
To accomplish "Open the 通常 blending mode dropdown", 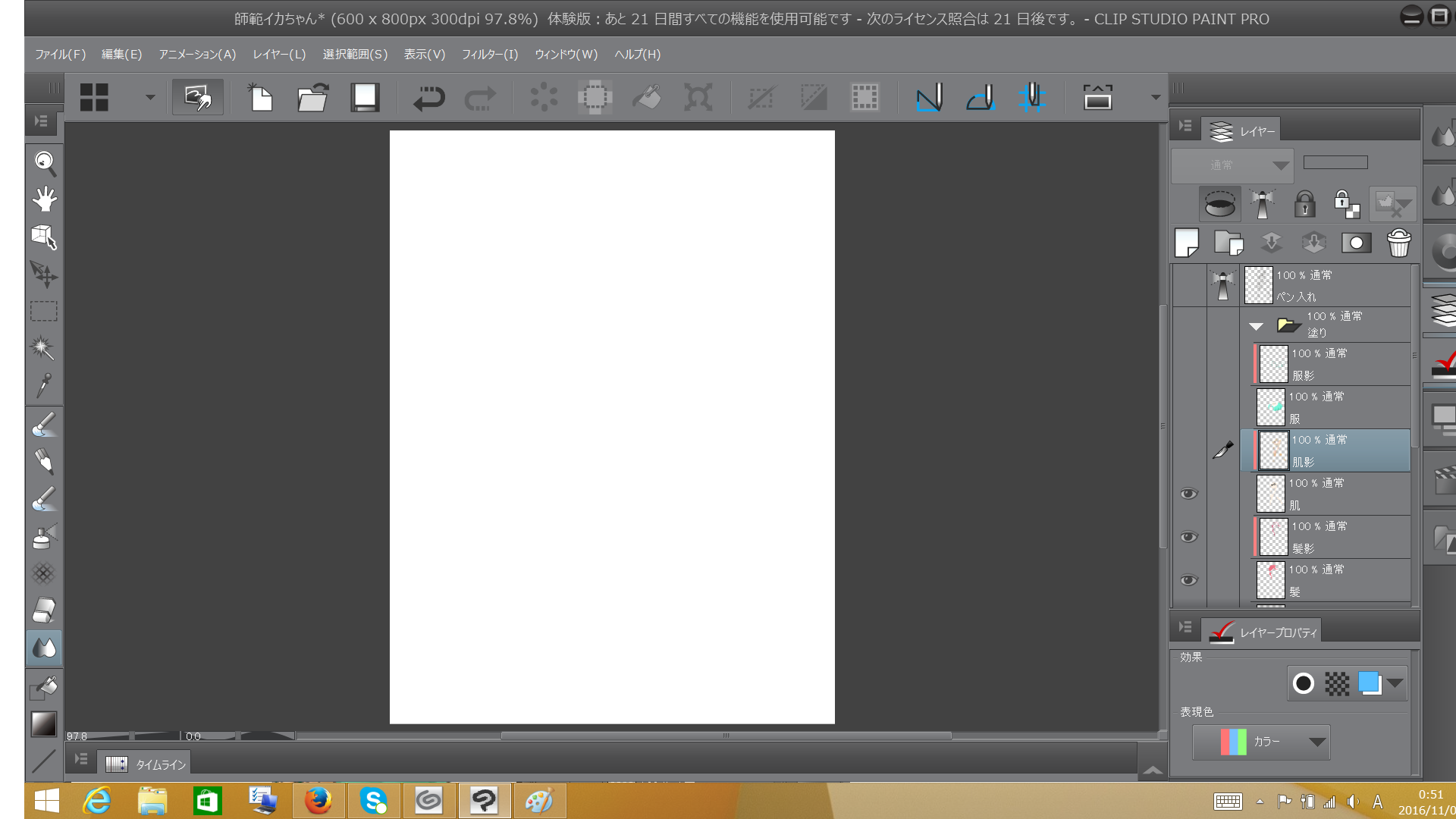I will point(1232,165).
